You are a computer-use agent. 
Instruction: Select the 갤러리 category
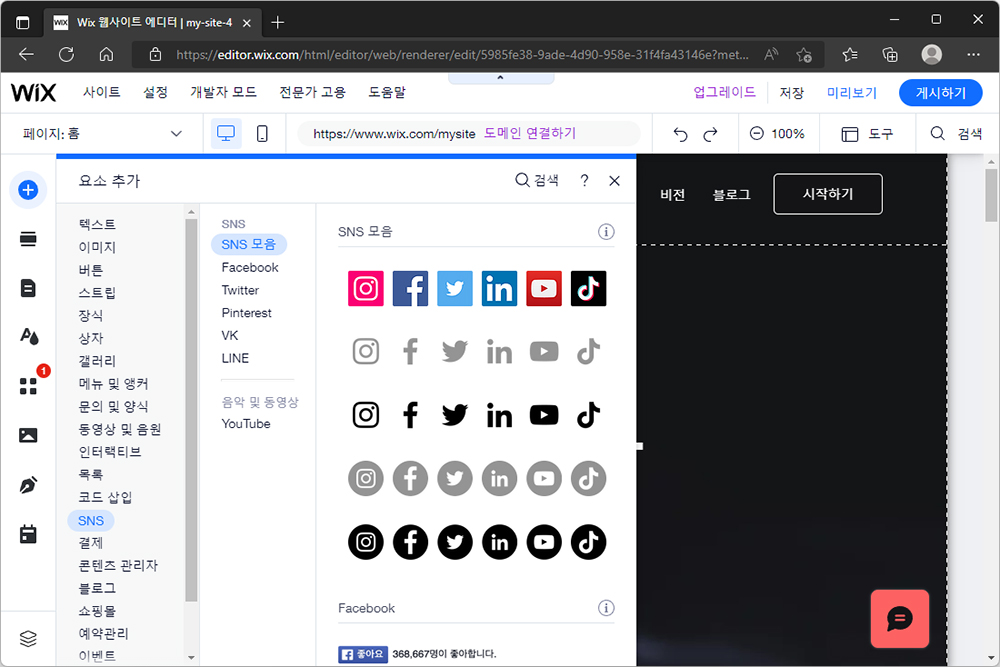(x=98, y=361)
